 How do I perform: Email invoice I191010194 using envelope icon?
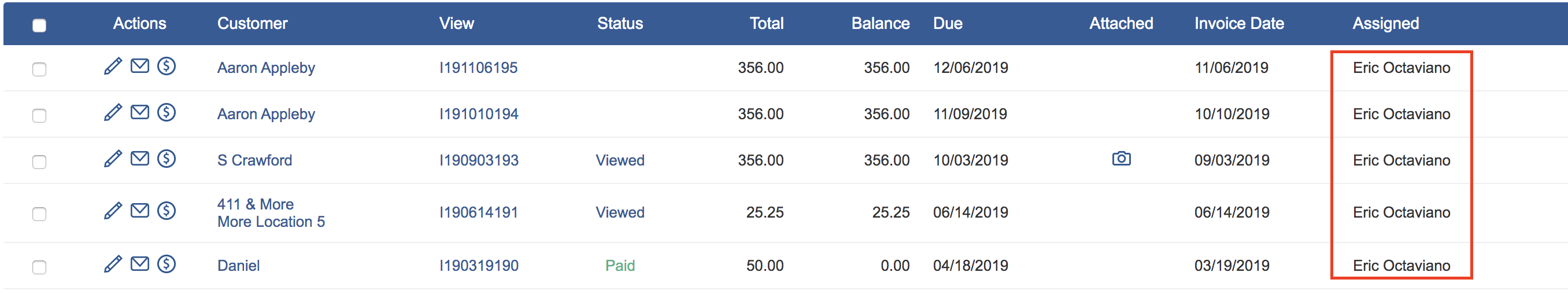(x=140, y=112)
